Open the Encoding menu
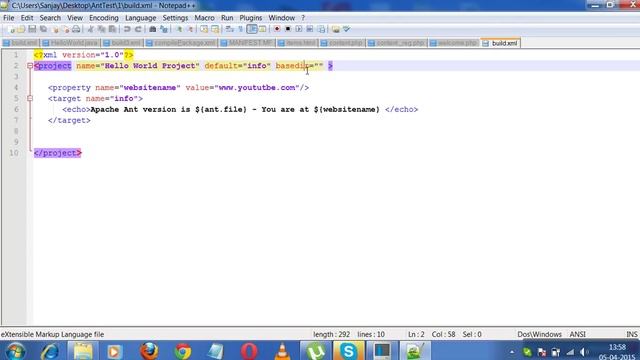 [x=104, y=18]
